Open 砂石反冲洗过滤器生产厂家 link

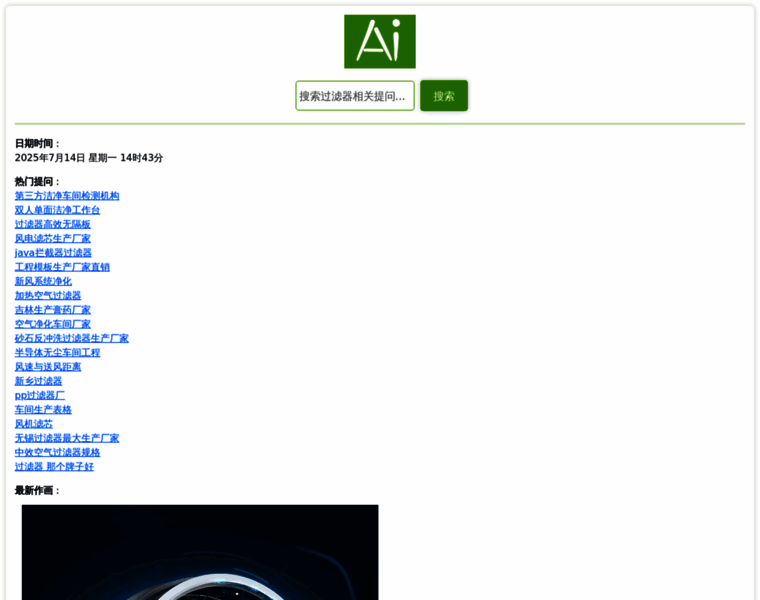point(72,338)
